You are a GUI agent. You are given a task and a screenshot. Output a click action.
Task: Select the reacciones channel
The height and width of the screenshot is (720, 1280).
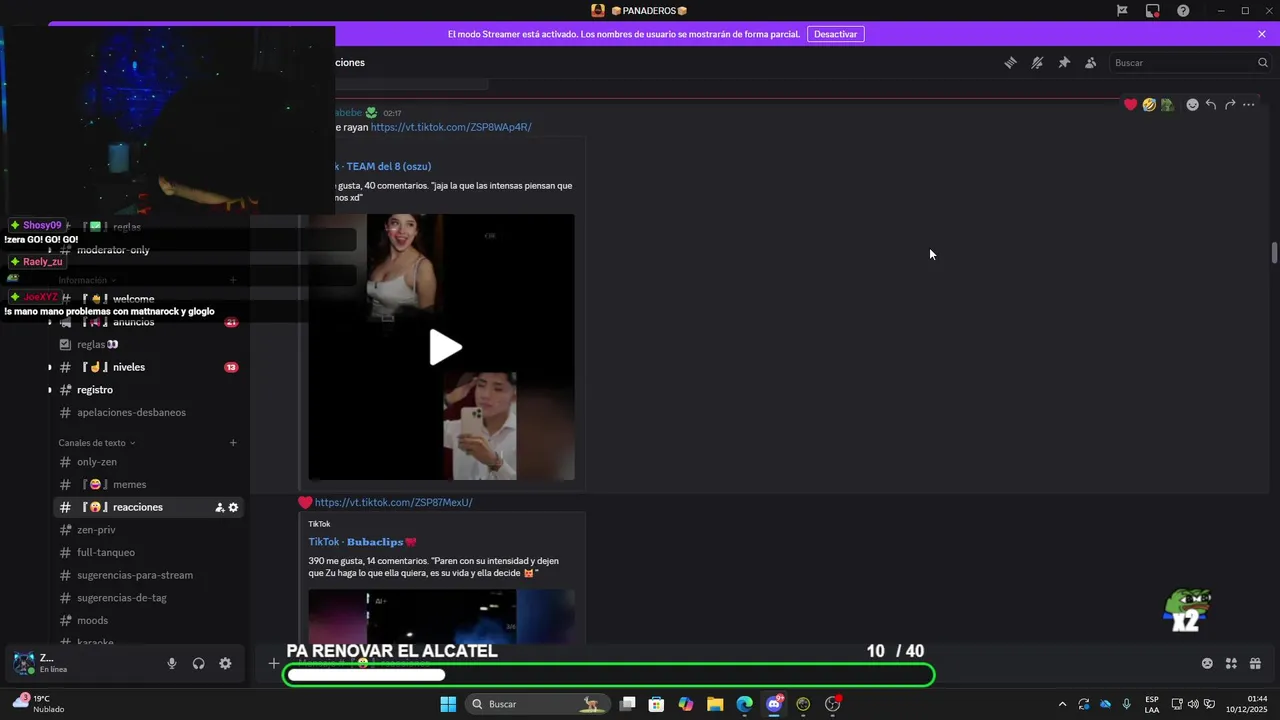(135, 507)
